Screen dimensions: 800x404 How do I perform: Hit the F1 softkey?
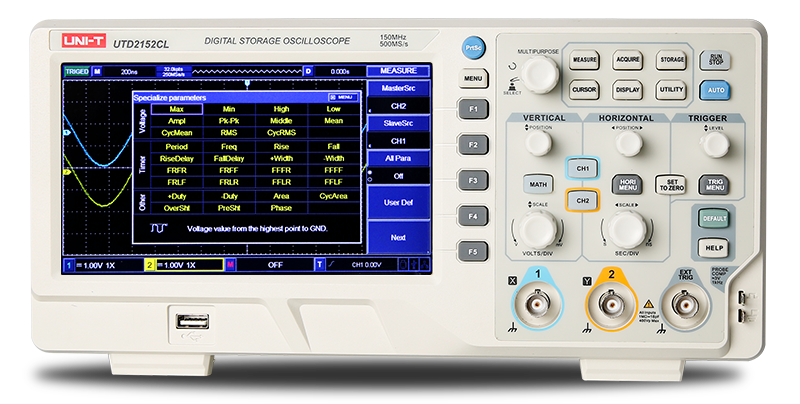coord(473,109)
